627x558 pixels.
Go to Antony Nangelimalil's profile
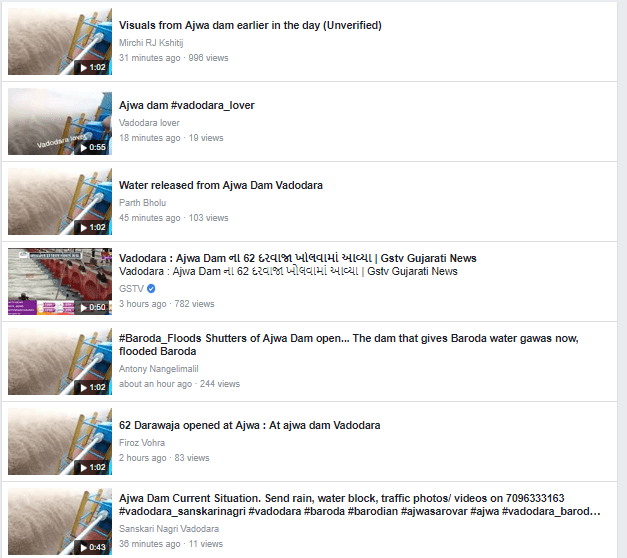pos(158,369)
